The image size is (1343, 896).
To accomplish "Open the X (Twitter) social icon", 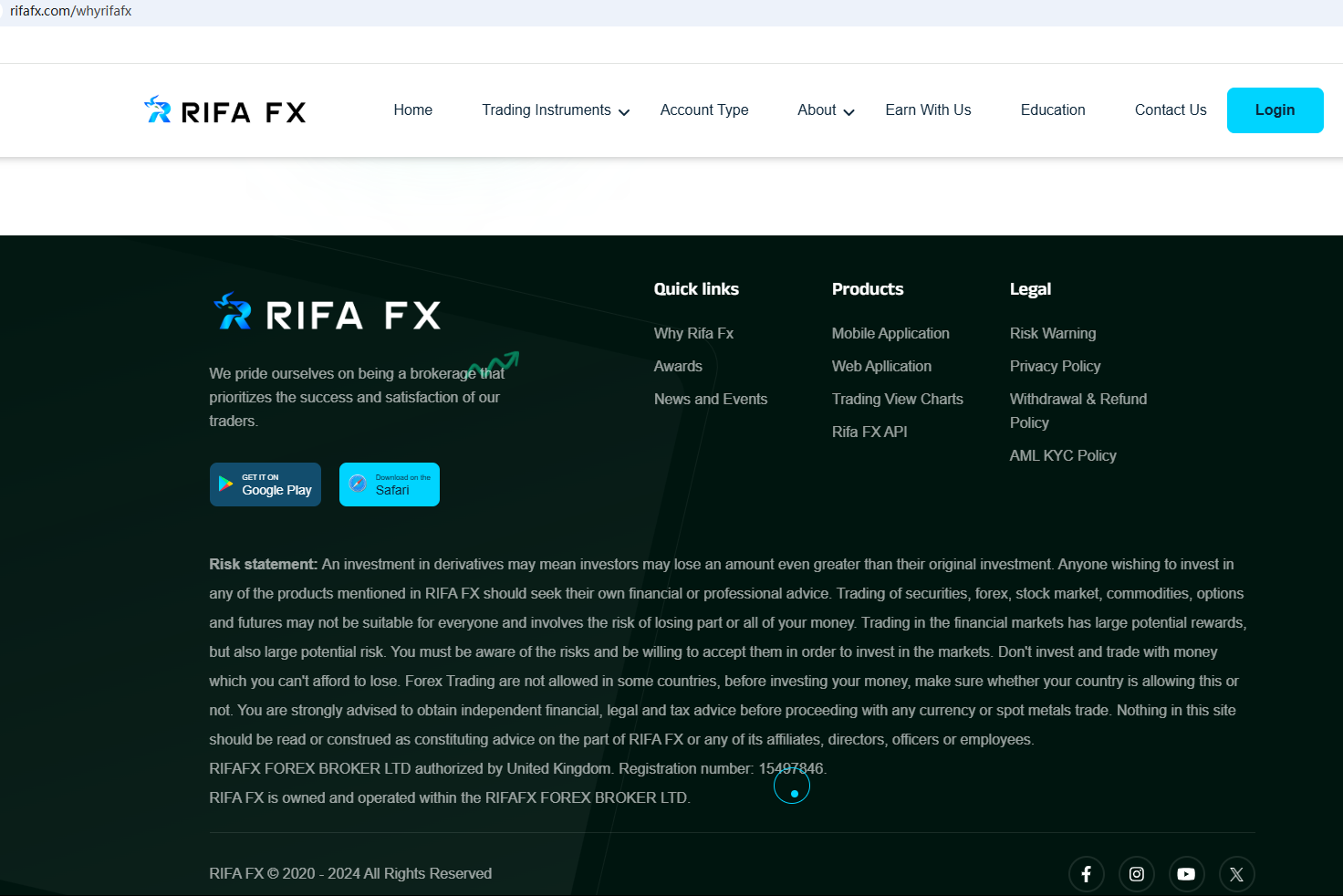I will [x=1236, y=874].
